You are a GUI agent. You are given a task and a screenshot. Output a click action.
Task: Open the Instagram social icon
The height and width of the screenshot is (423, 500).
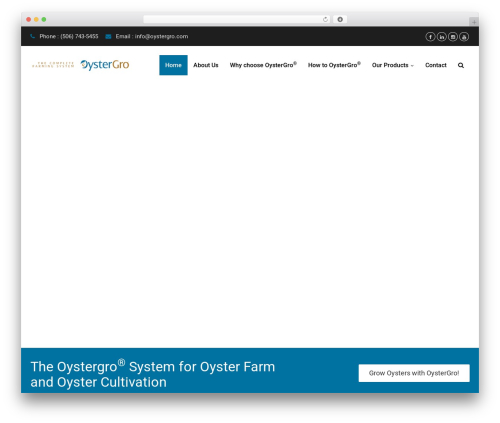[x=453, y=37]
